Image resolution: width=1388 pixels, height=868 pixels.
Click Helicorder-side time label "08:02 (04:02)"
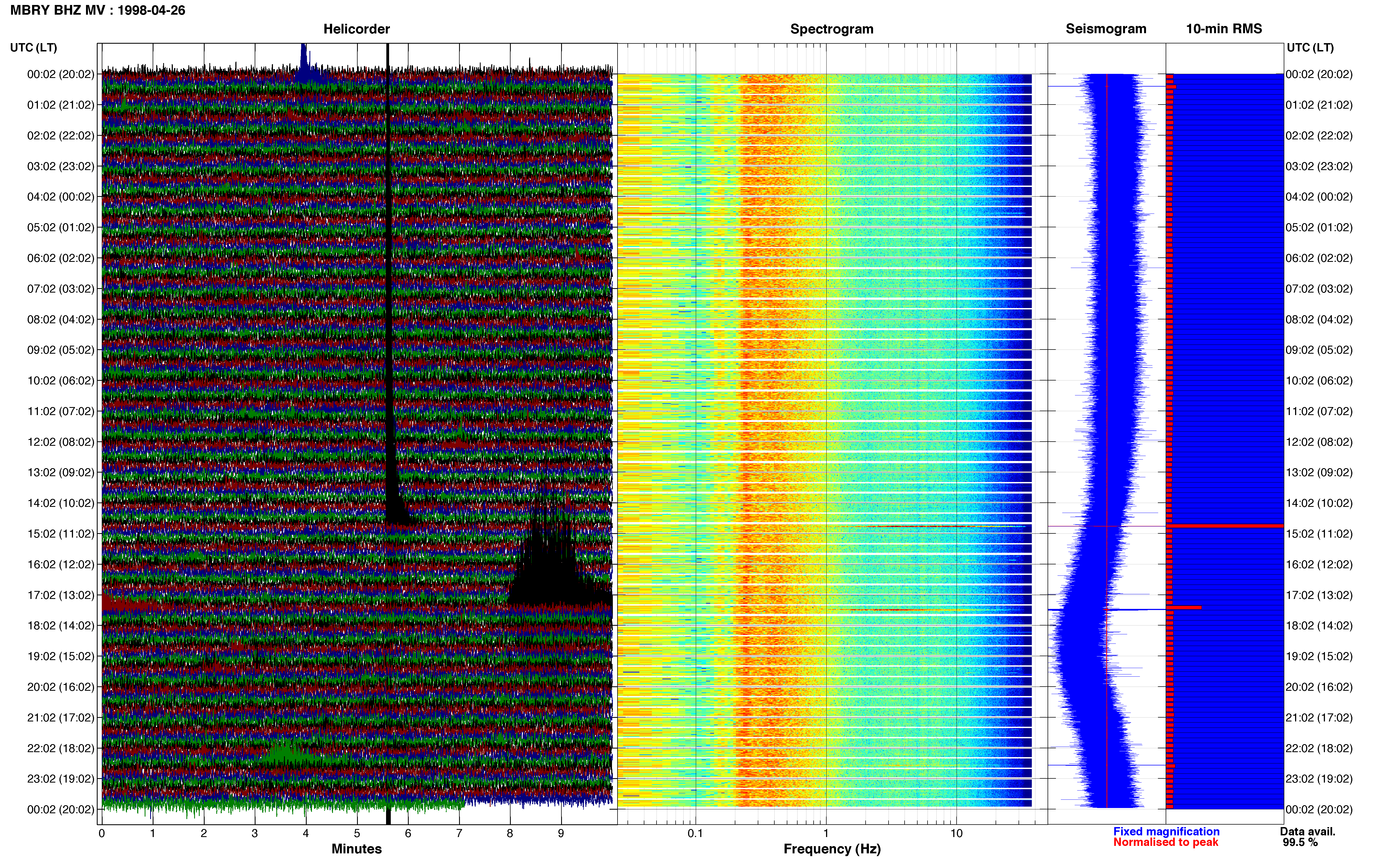click(60, 319)
